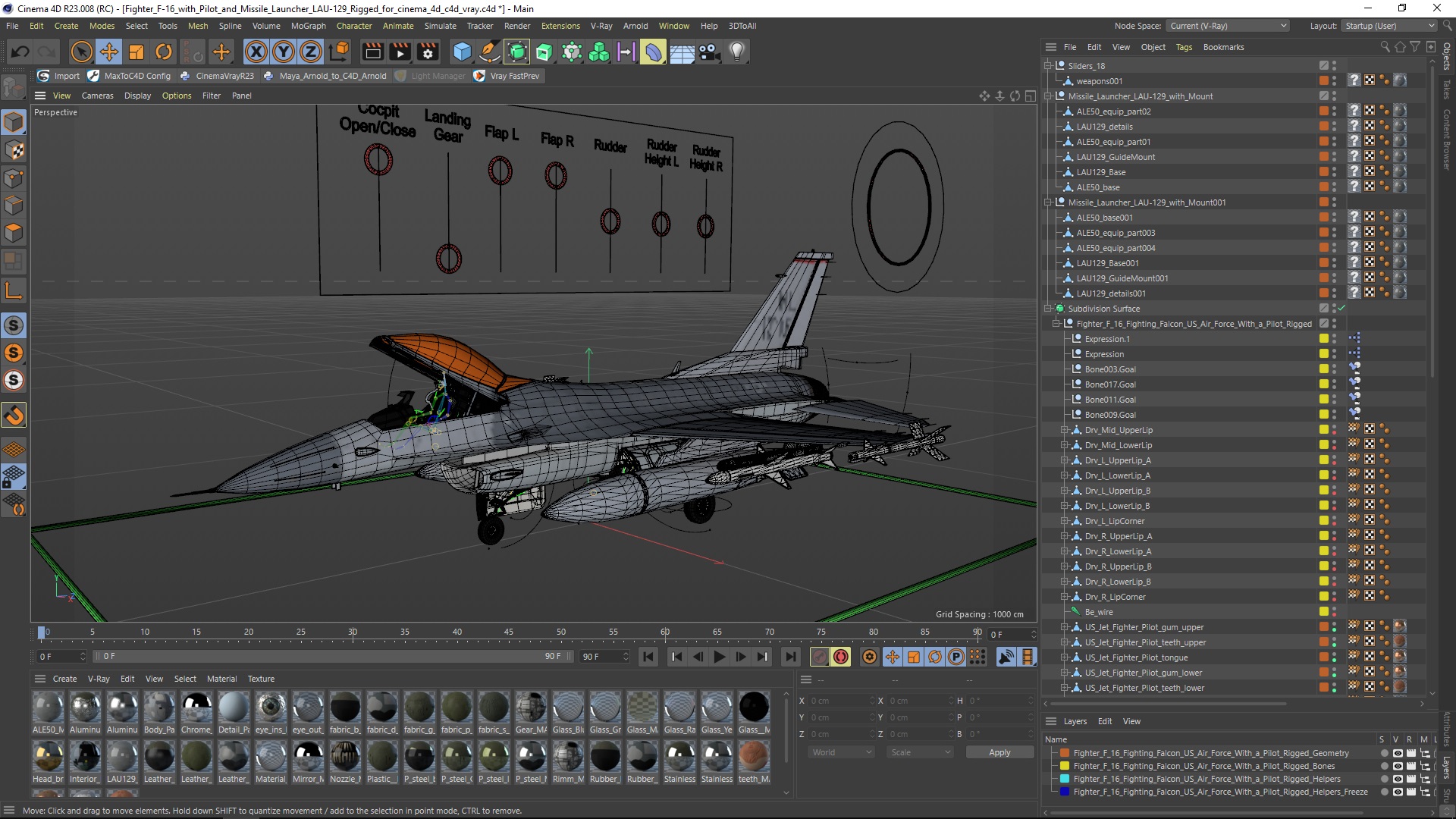Play the animation forward
Image resolution: width=1456 pixels, height=819 pixels.
[x=719, y=657]
